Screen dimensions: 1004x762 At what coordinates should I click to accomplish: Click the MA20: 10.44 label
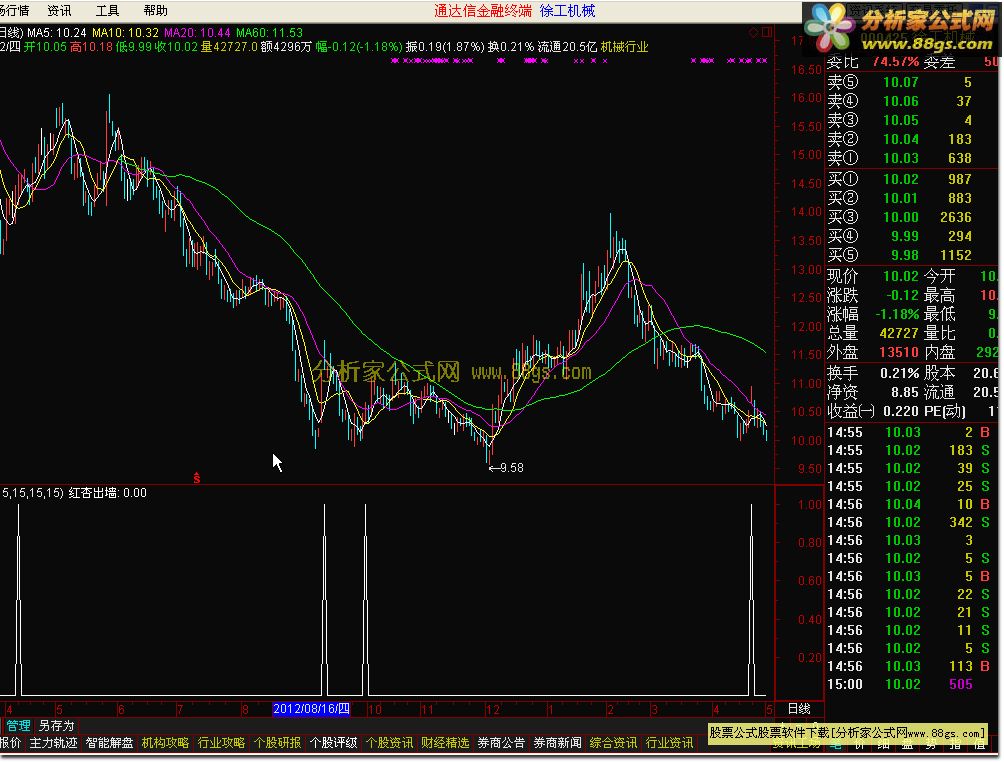tap(197, 33)
